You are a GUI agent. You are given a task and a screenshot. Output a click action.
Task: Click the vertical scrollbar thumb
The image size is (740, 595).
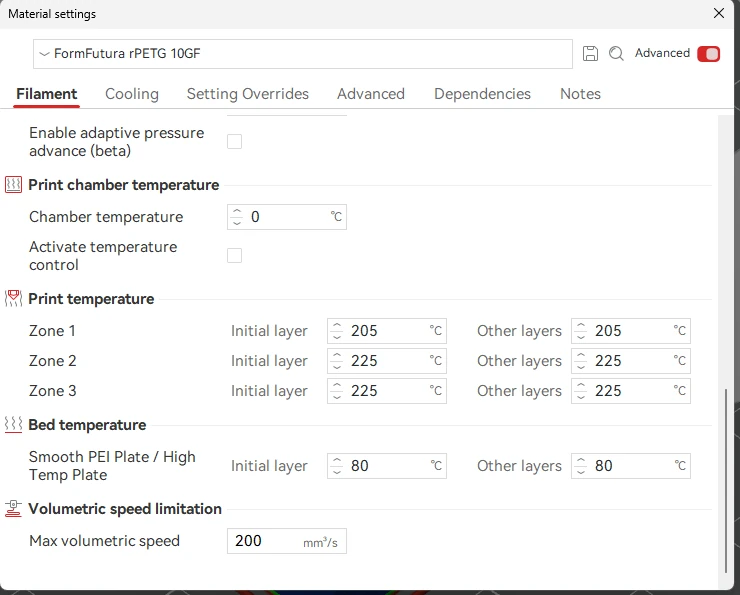(726, 480)
